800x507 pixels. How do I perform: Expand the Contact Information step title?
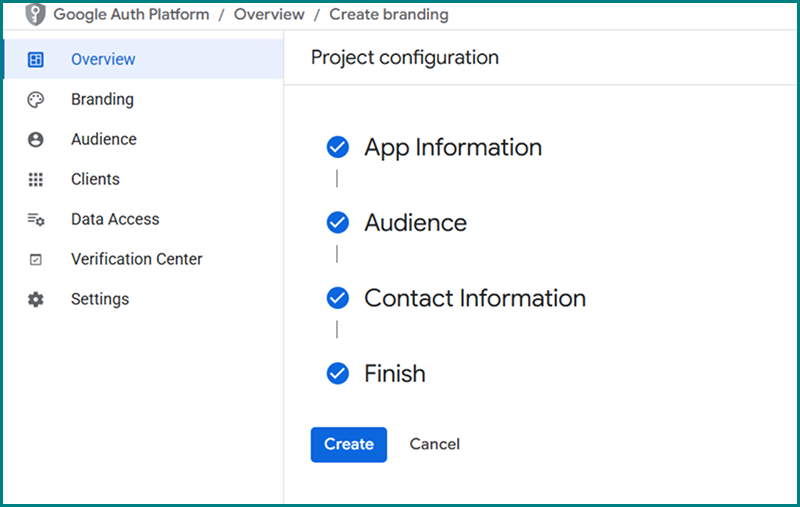[x=475, y=298]
